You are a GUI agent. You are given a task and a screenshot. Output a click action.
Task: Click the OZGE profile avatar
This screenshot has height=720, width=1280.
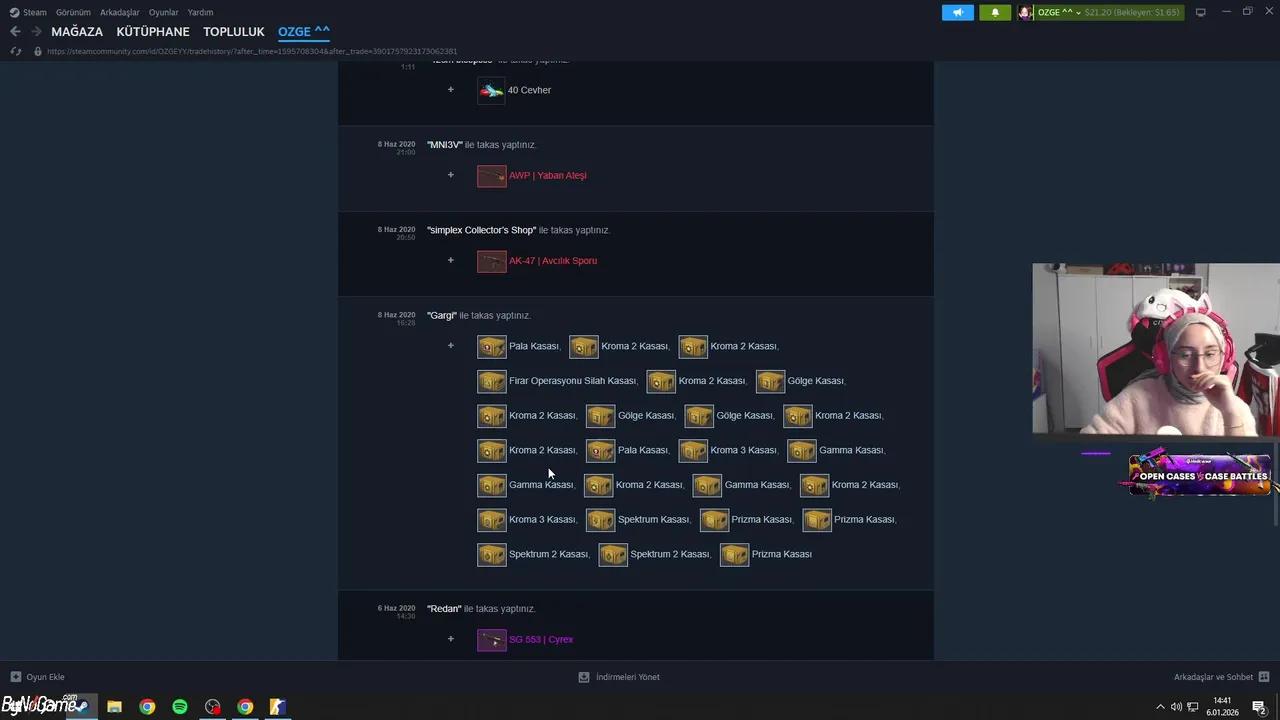[1025, 12]
